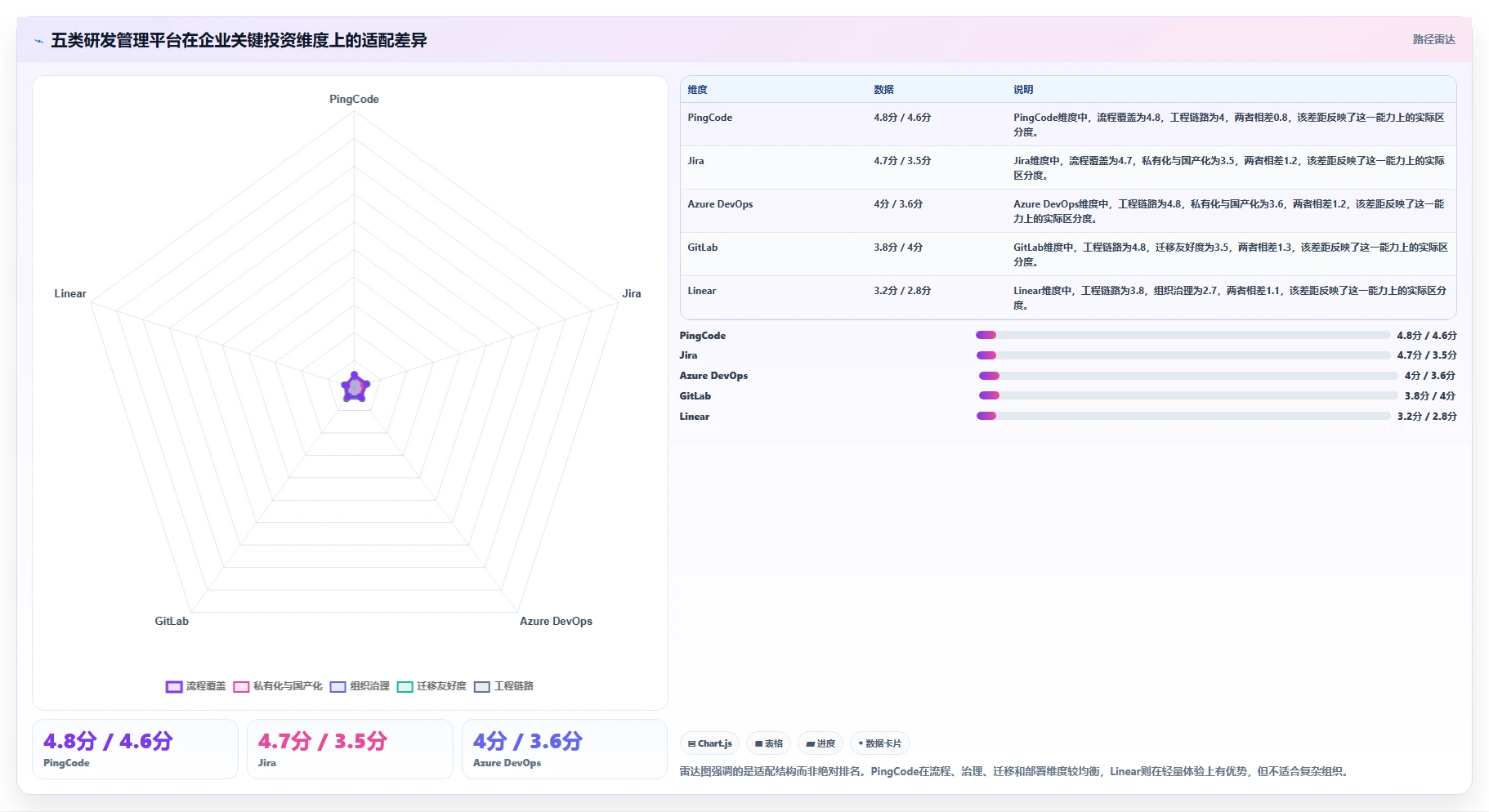Click the GitLab radar axis label
Viewport: 1489px width, 812px height.
pos(172,621)
